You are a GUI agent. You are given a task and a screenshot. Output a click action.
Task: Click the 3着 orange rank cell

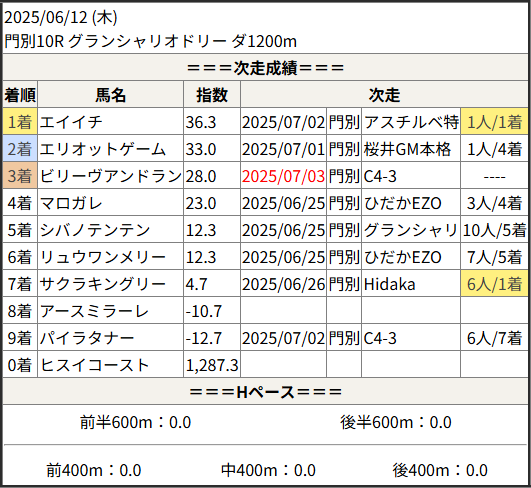pos(20,176)
